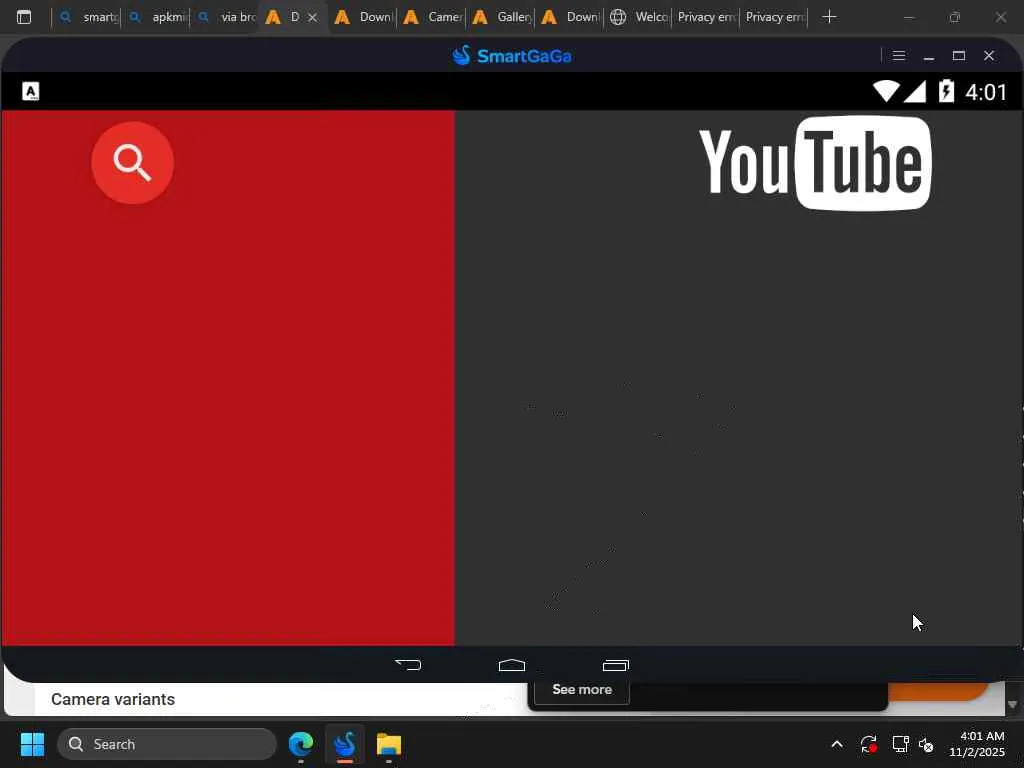Click the YouTube logo
The width and height of the screenshot is (1024, 768).
pos(815,163)
